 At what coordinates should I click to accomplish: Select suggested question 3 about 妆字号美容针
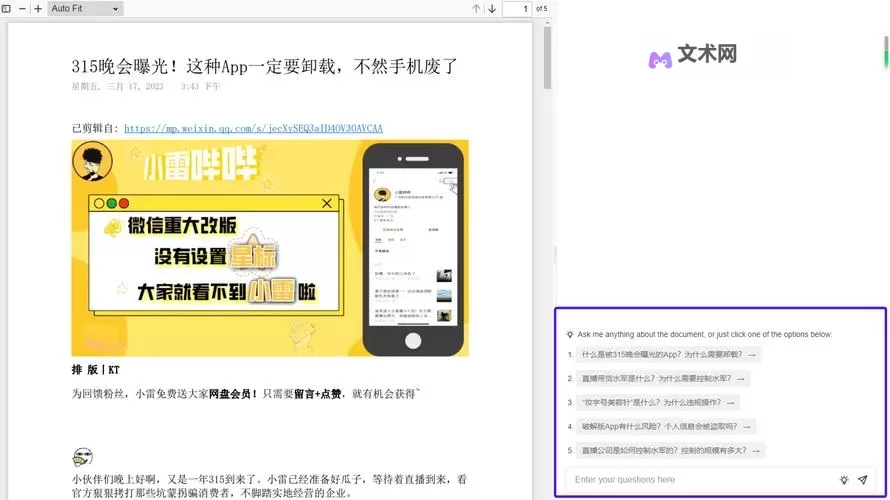pos(658,402)
